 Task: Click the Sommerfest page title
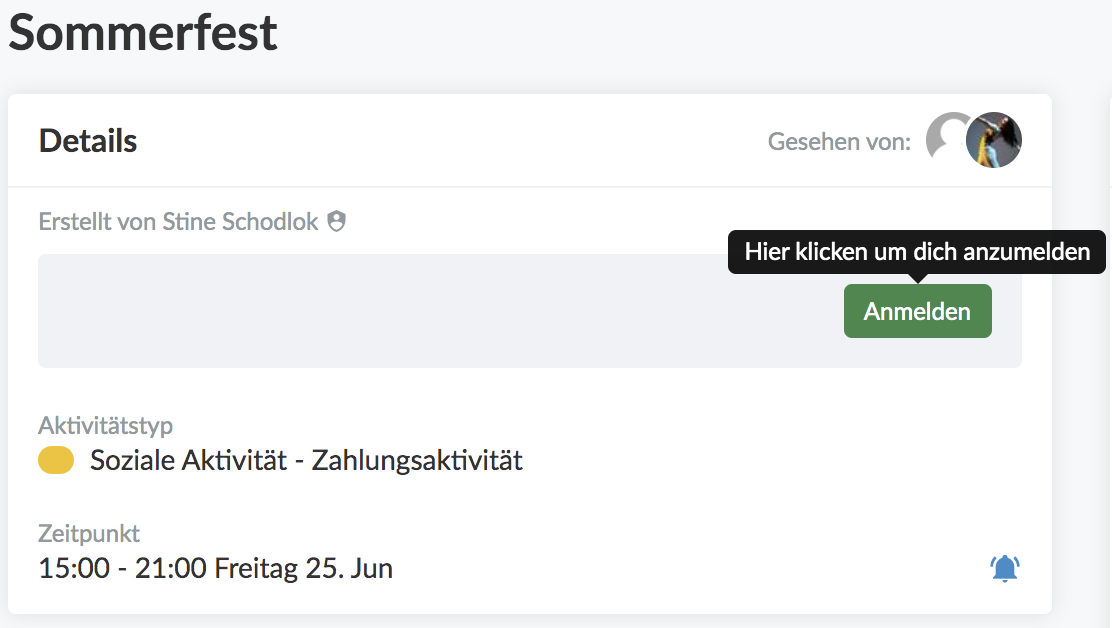click(143, 33)
